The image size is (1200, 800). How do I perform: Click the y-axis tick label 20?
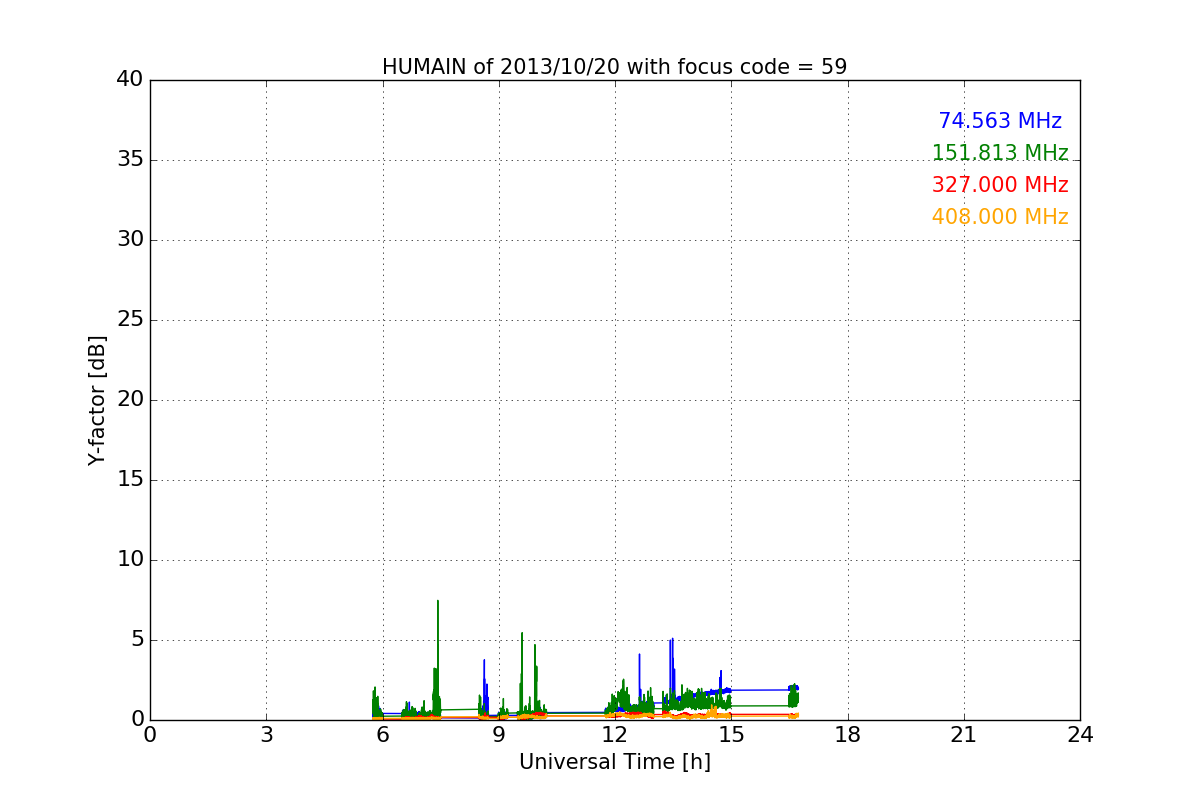(x=130, y=400)
